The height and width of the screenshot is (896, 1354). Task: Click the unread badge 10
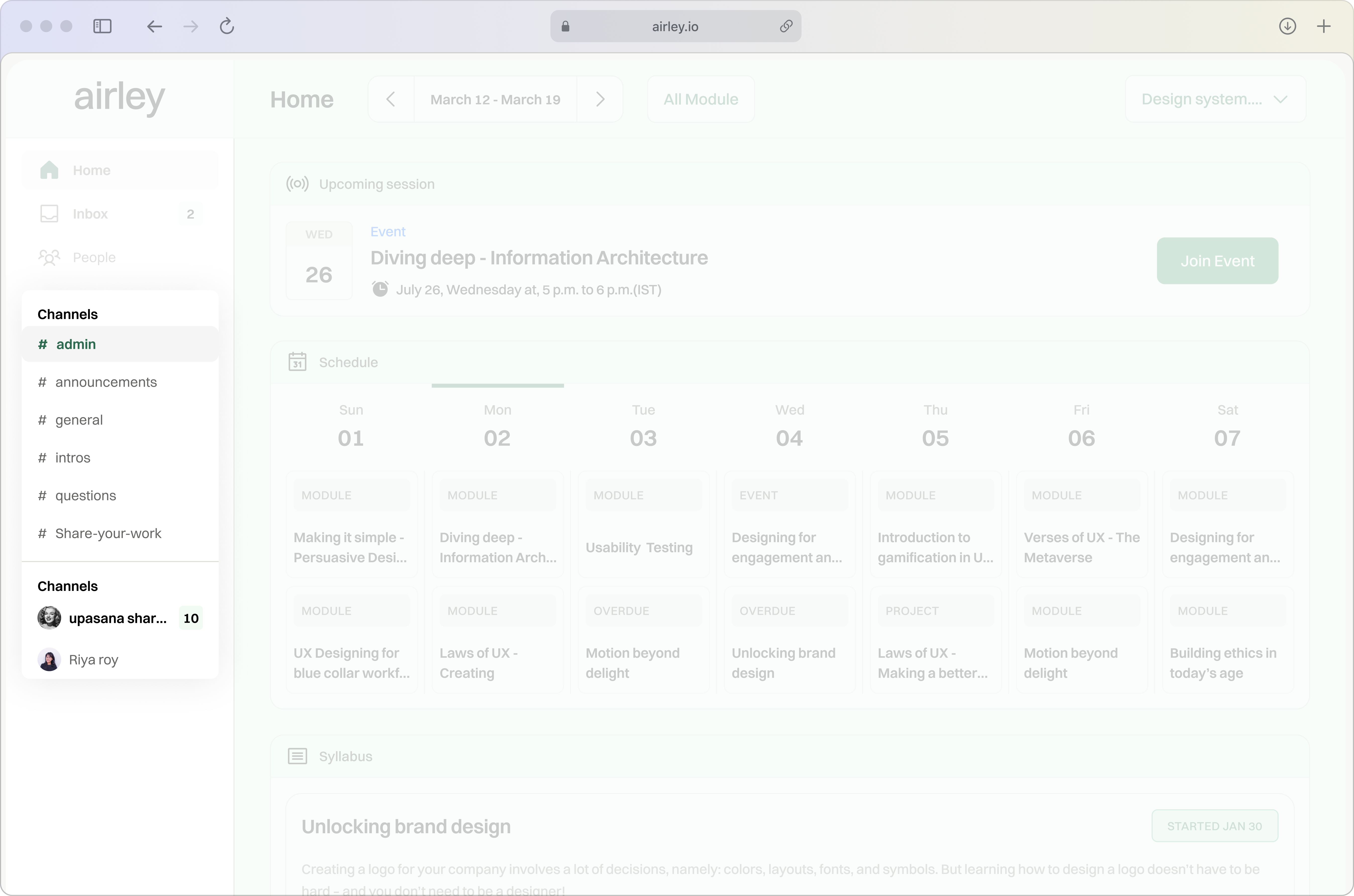point(191,618)
